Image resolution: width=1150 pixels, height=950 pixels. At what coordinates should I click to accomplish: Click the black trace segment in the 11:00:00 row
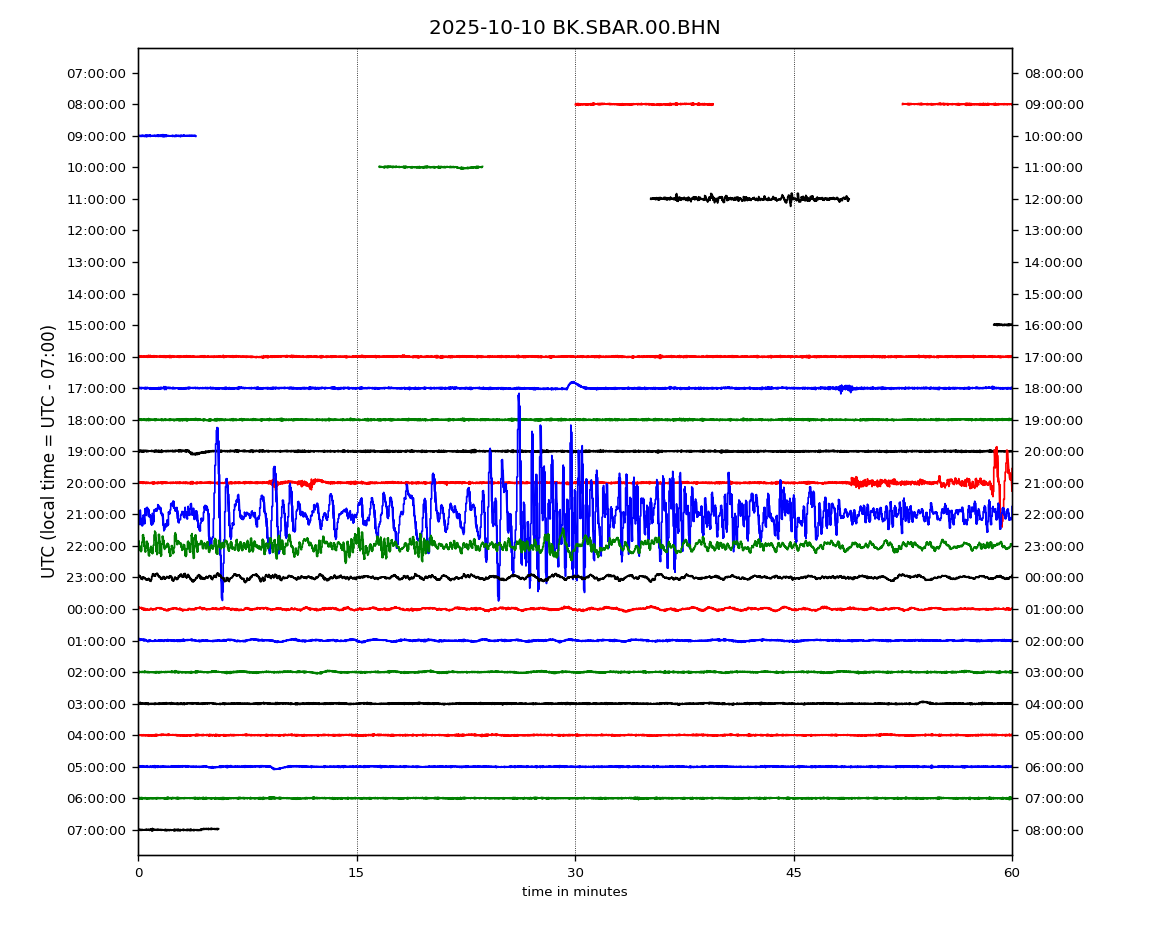(x=750, y=198)
